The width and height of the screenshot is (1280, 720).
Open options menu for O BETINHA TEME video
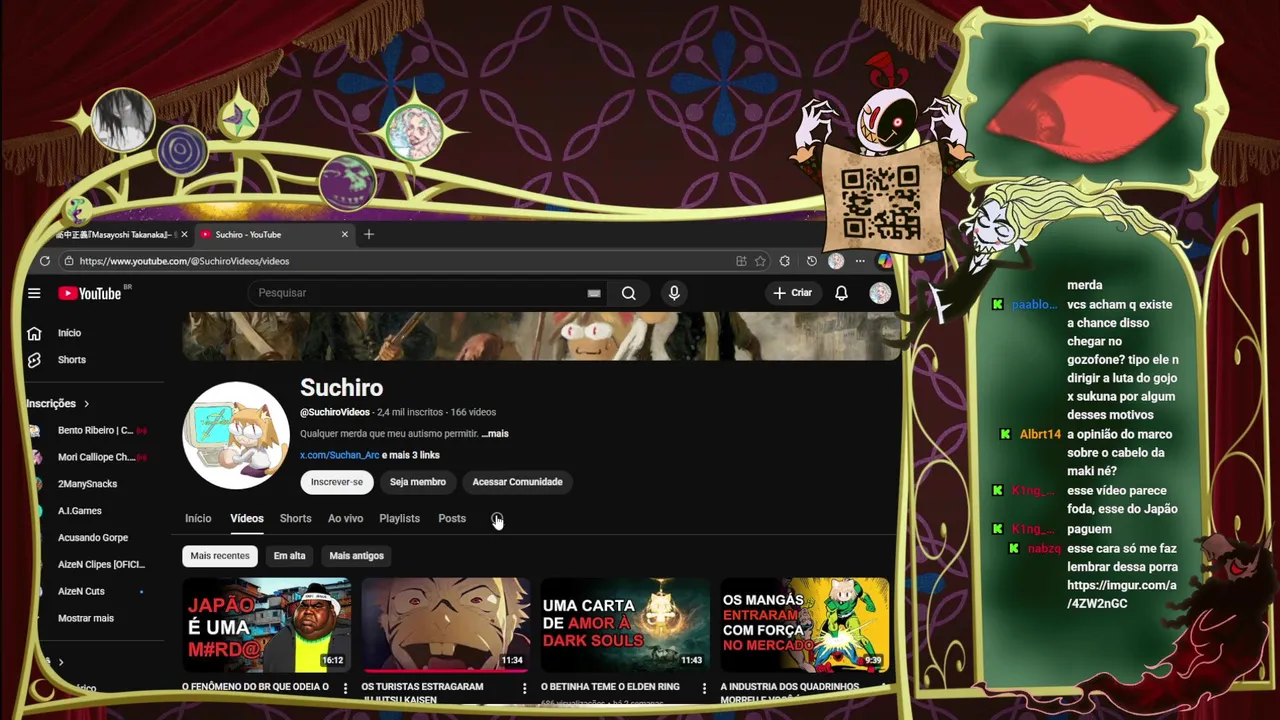tap(704, 688)
